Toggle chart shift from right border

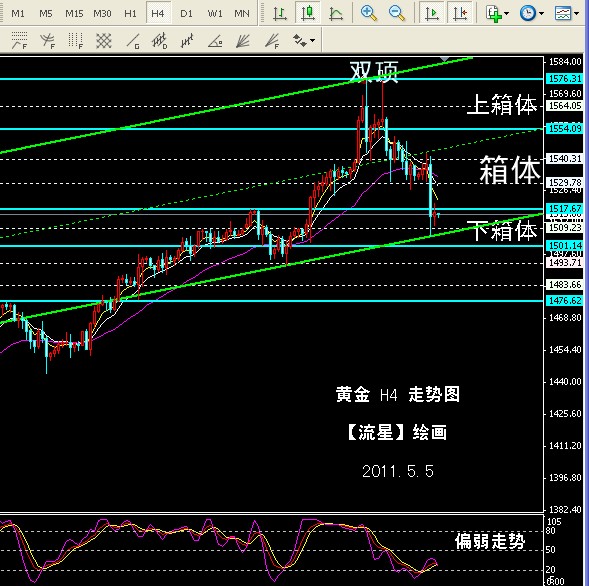460,14
